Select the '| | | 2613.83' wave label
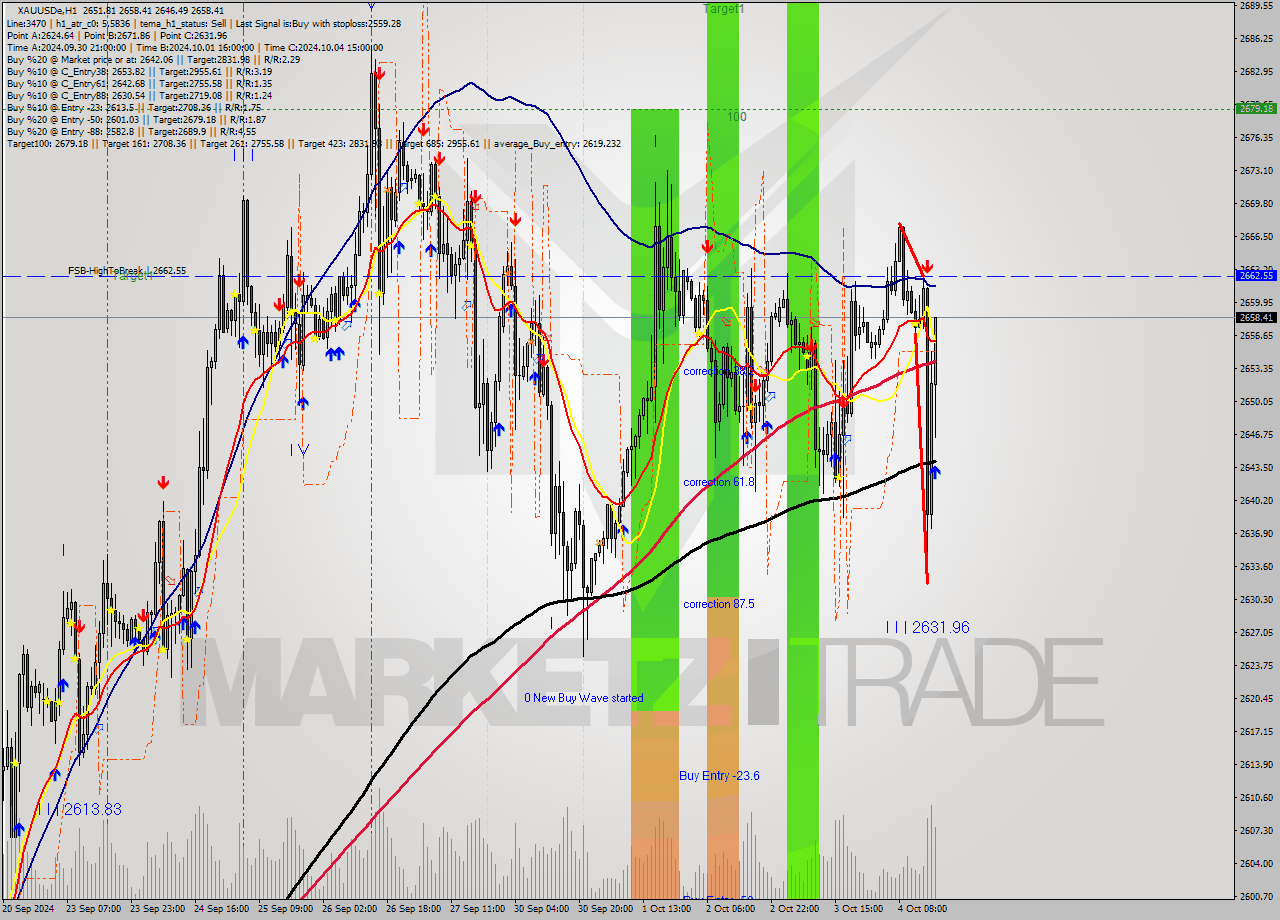Image resolution: width=1280 pixels, height=920 pixels. 80,809
